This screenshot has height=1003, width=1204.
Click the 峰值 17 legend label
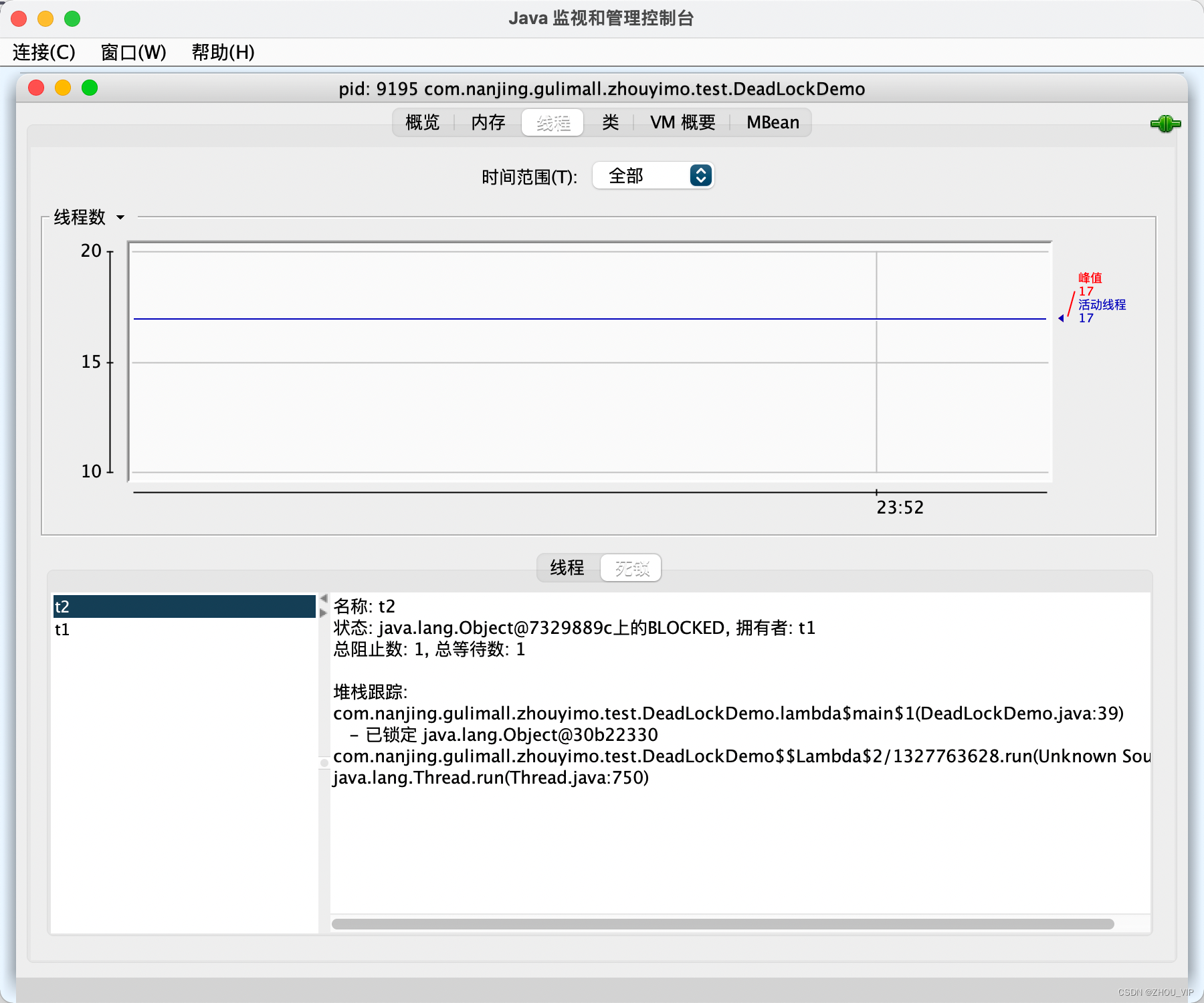tap(1090, 284)
